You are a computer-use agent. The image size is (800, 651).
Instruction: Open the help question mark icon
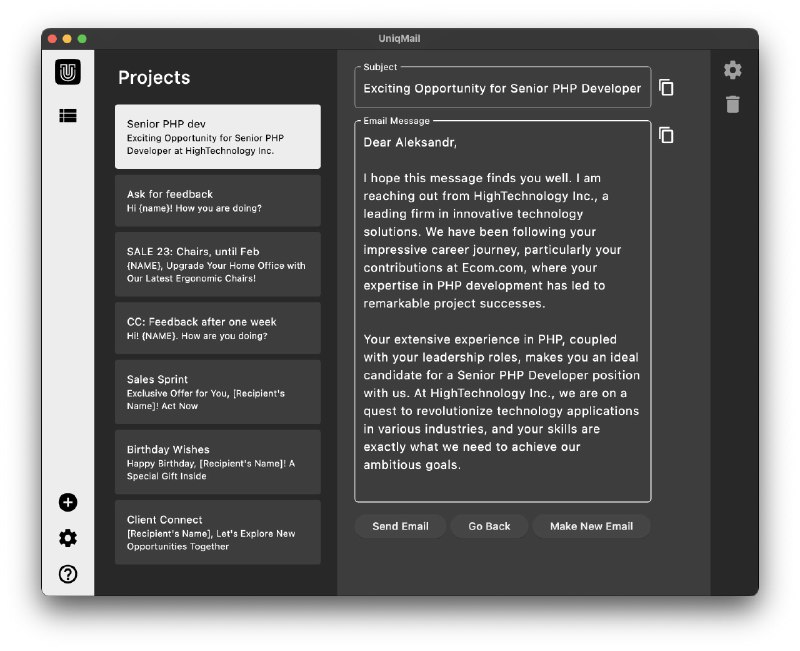[x=68, y=574]
